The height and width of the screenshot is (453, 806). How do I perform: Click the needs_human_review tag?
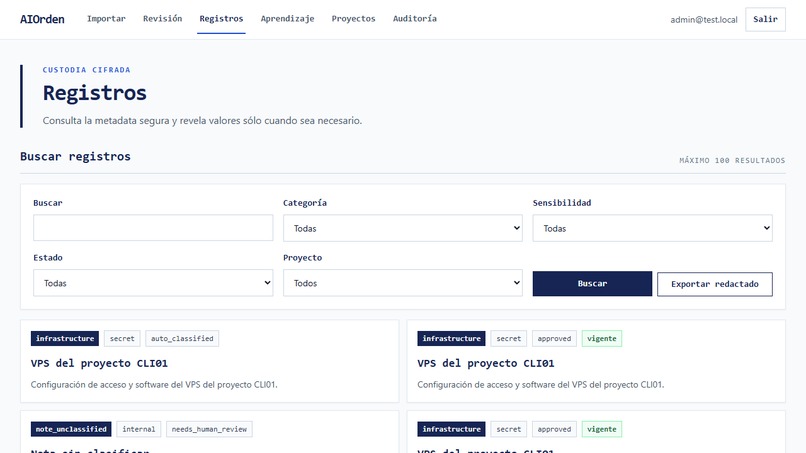click(x=209, y=429)
